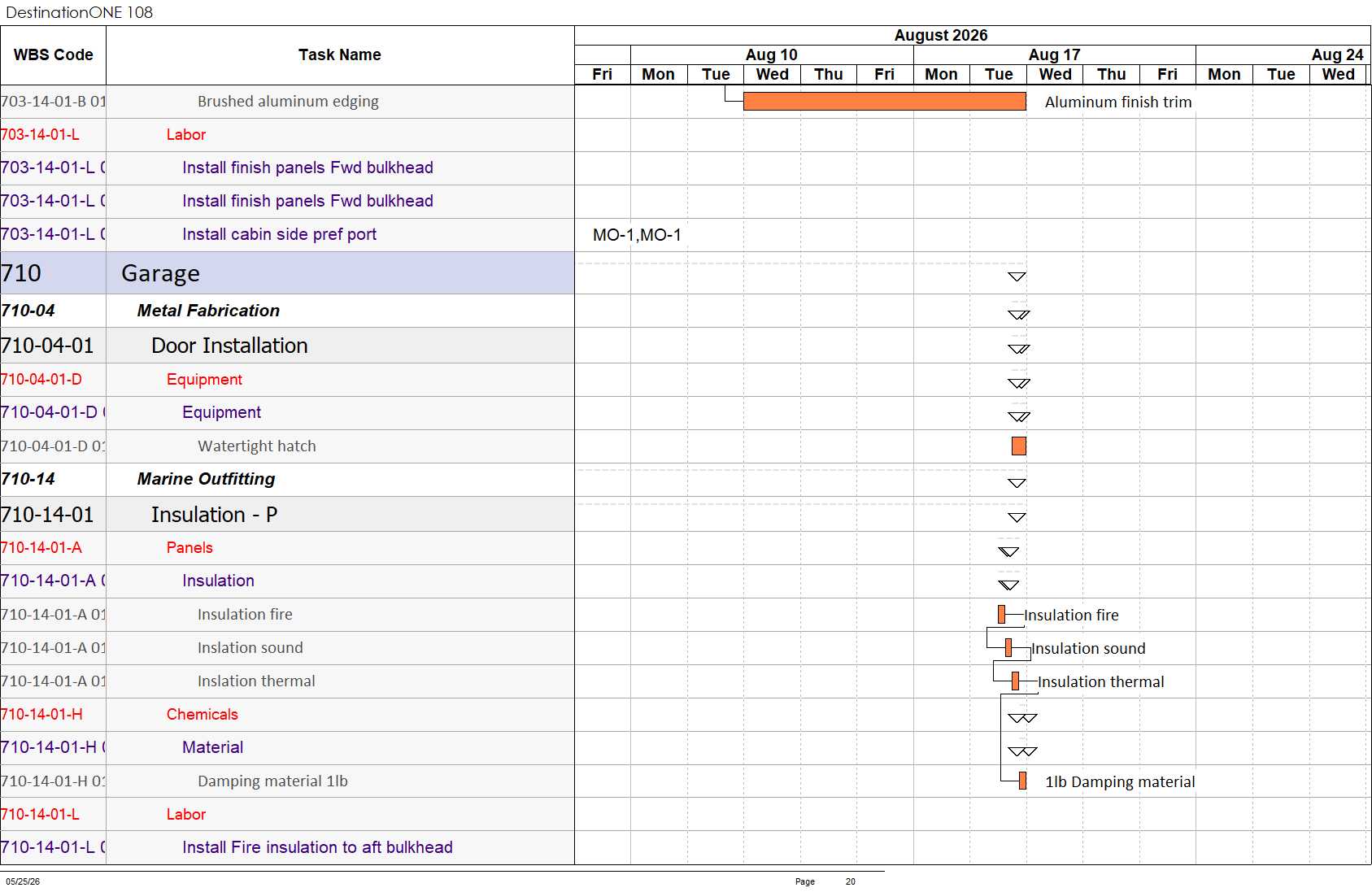Click WBS code 710-14 cell
Screen dimensions: 1372x892
[53, 480]
